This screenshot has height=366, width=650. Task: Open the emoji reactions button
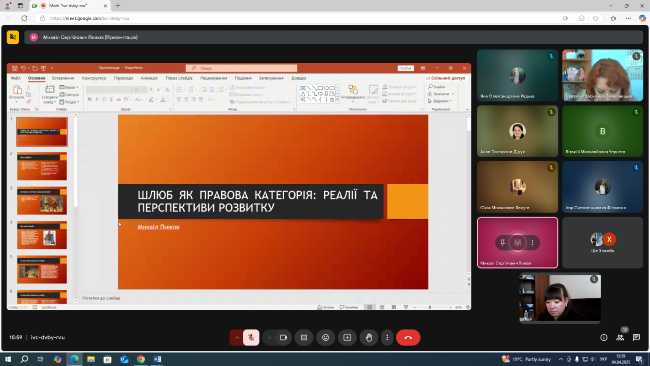(x=325, y=338)
